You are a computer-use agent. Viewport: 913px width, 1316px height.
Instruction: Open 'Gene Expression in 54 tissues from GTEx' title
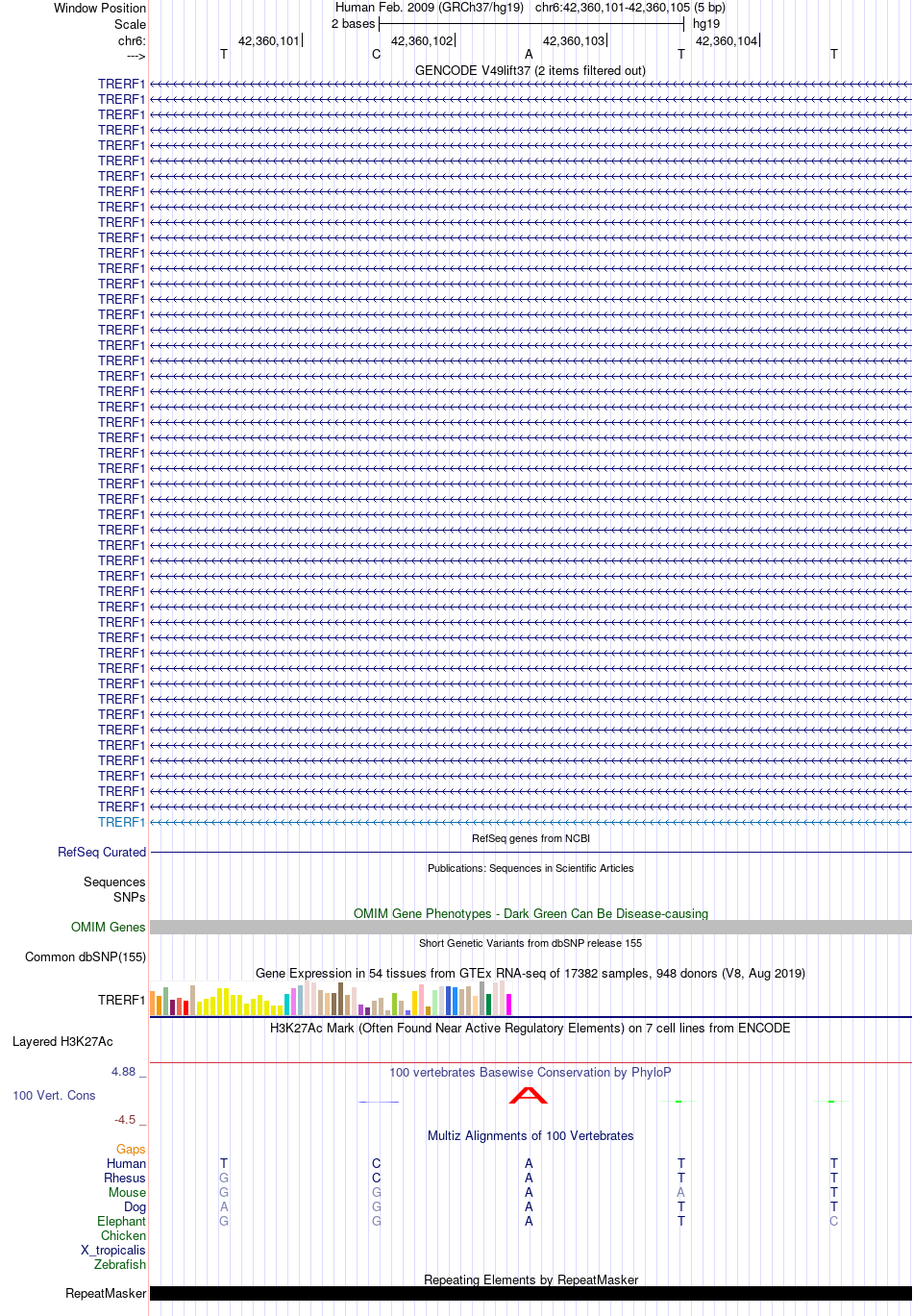(x=531, y=973)
